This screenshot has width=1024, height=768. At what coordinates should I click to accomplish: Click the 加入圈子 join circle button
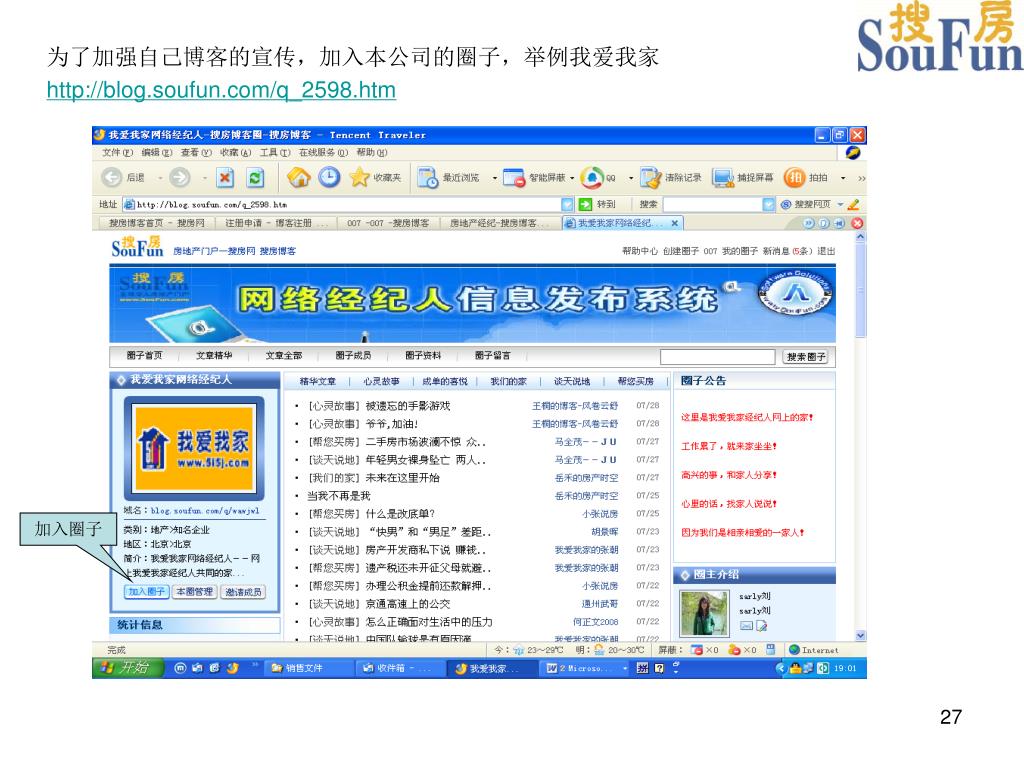click(x=146, y=592)
